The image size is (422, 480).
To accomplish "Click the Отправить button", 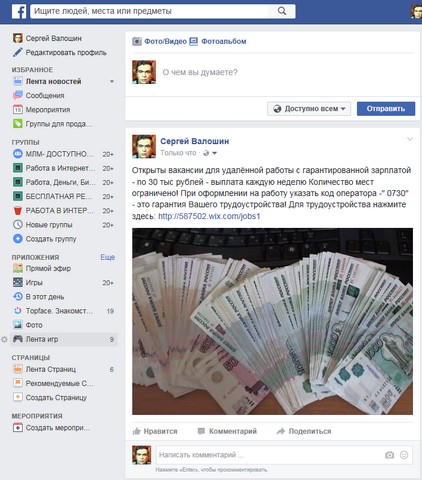I will click(386, 109).
